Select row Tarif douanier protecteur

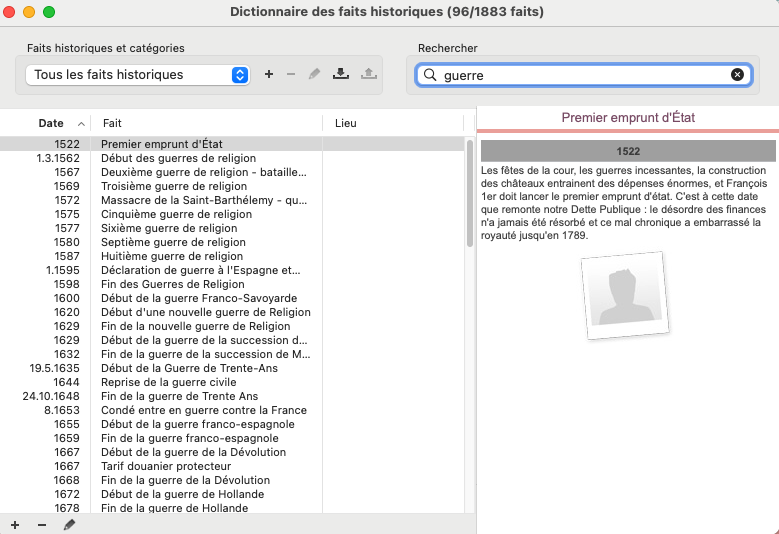(x=232, y=466)
